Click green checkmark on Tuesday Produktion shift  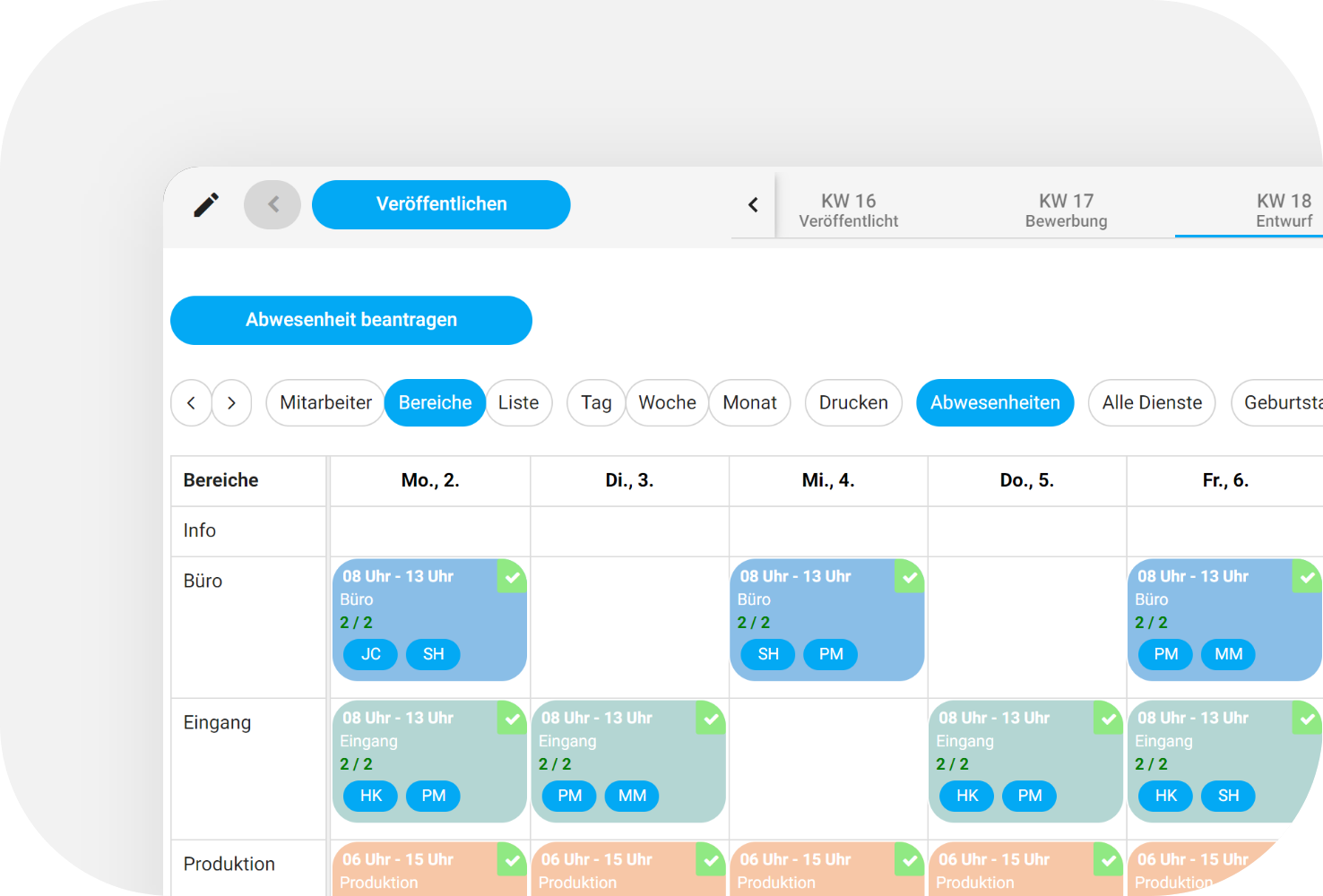(711, 860)
